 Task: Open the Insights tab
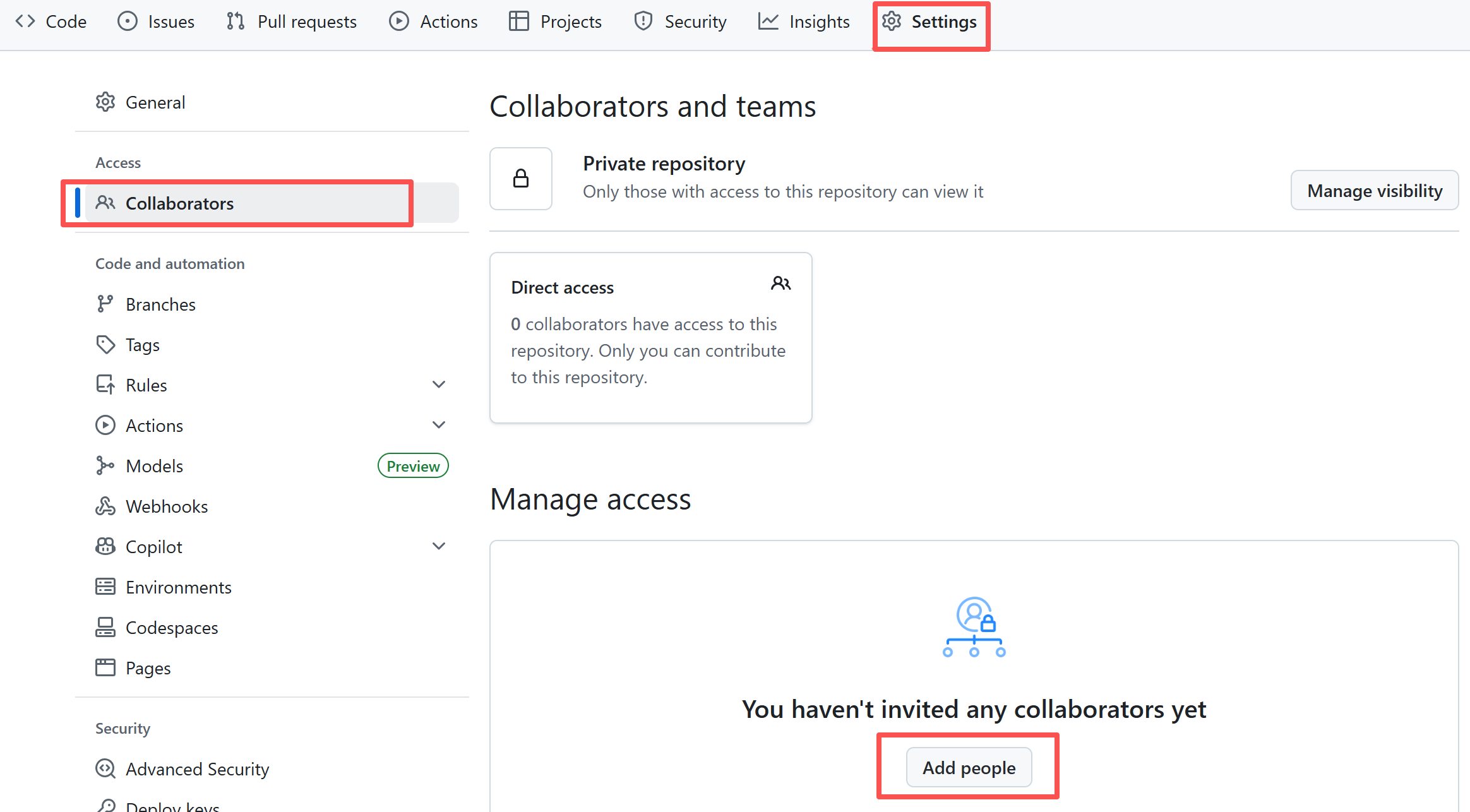pos(804,21)
